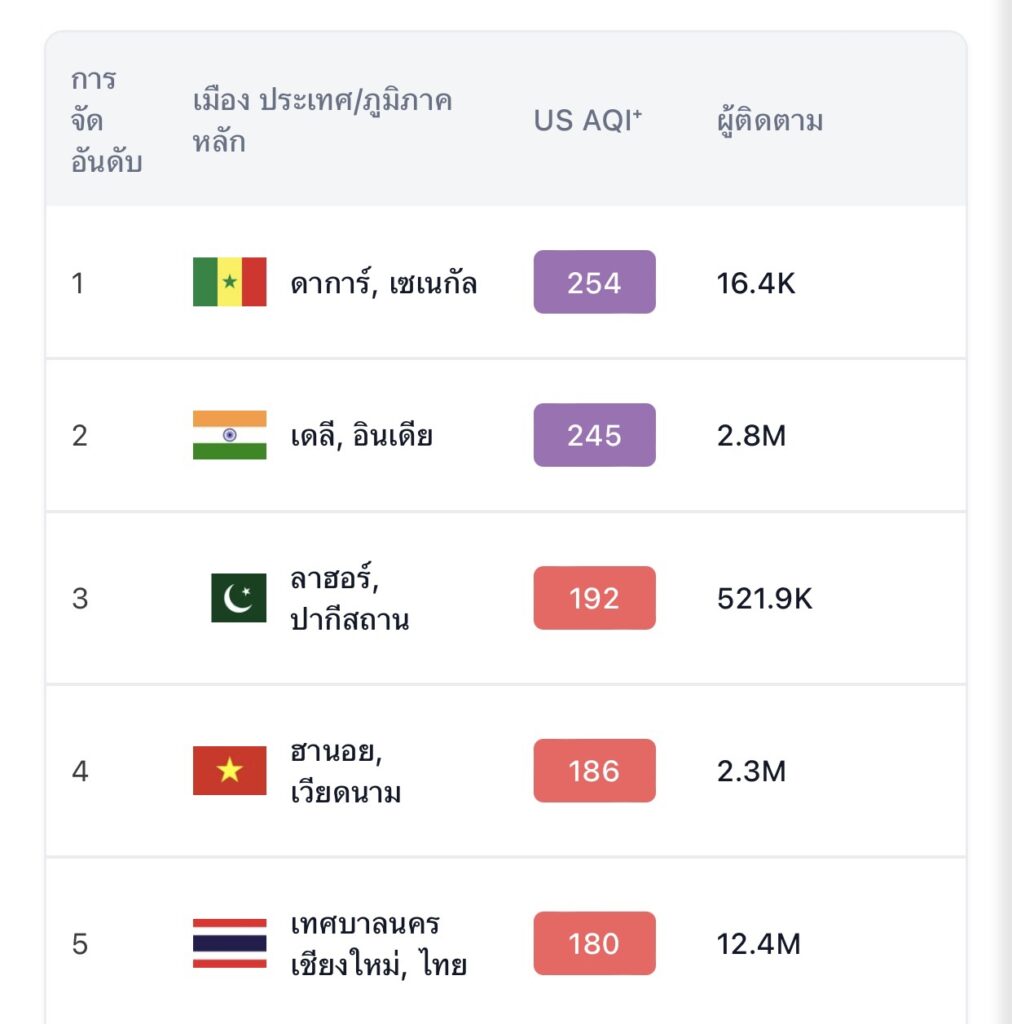Click the red 180 AQI badge
This screenshot has width=1012, height=1024.
[594, 944]
